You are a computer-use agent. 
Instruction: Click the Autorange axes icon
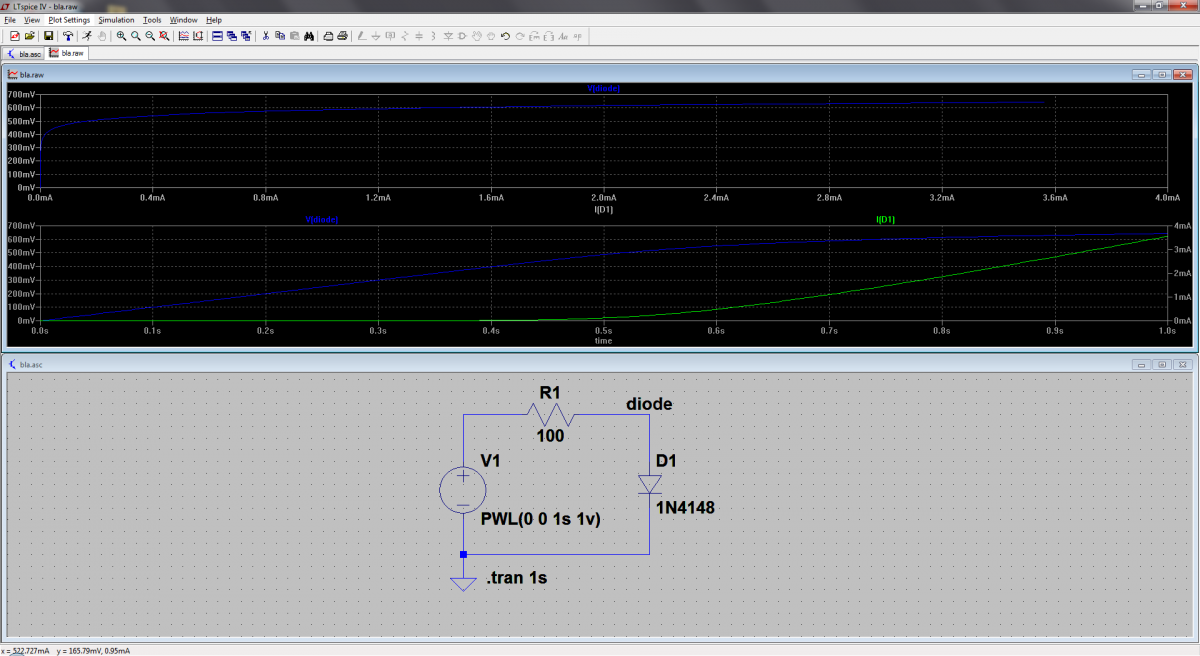click(x=198, y=36)
